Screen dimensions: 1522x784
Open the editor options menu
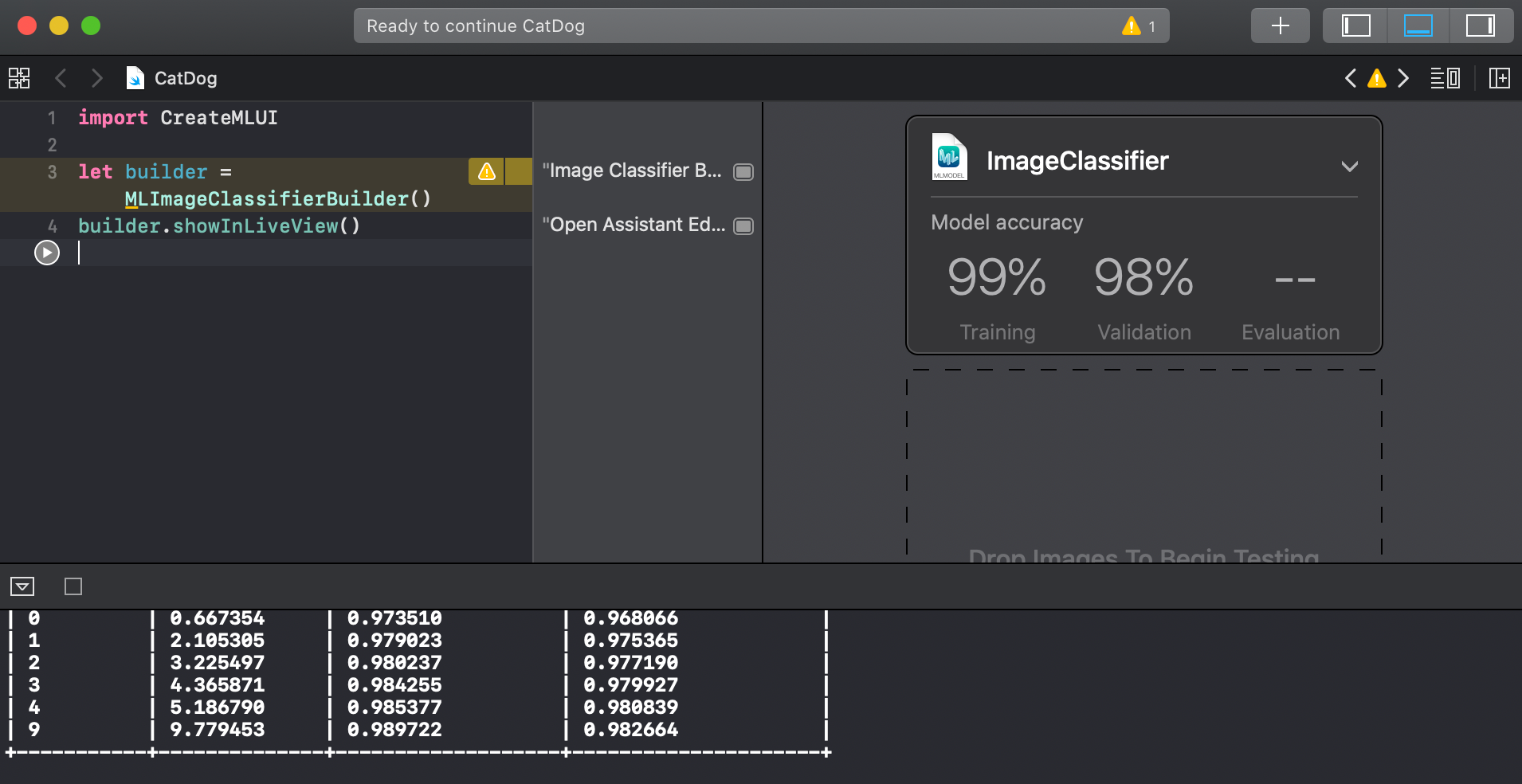(1445, 78)
